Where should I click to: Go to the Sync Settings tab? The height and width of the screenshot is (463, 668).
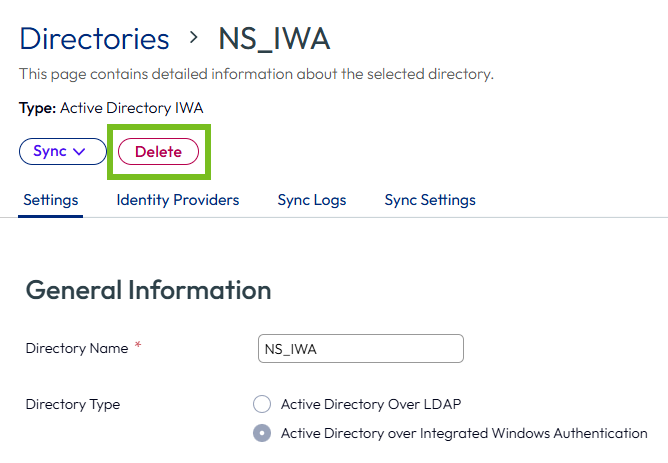(430, 200)
